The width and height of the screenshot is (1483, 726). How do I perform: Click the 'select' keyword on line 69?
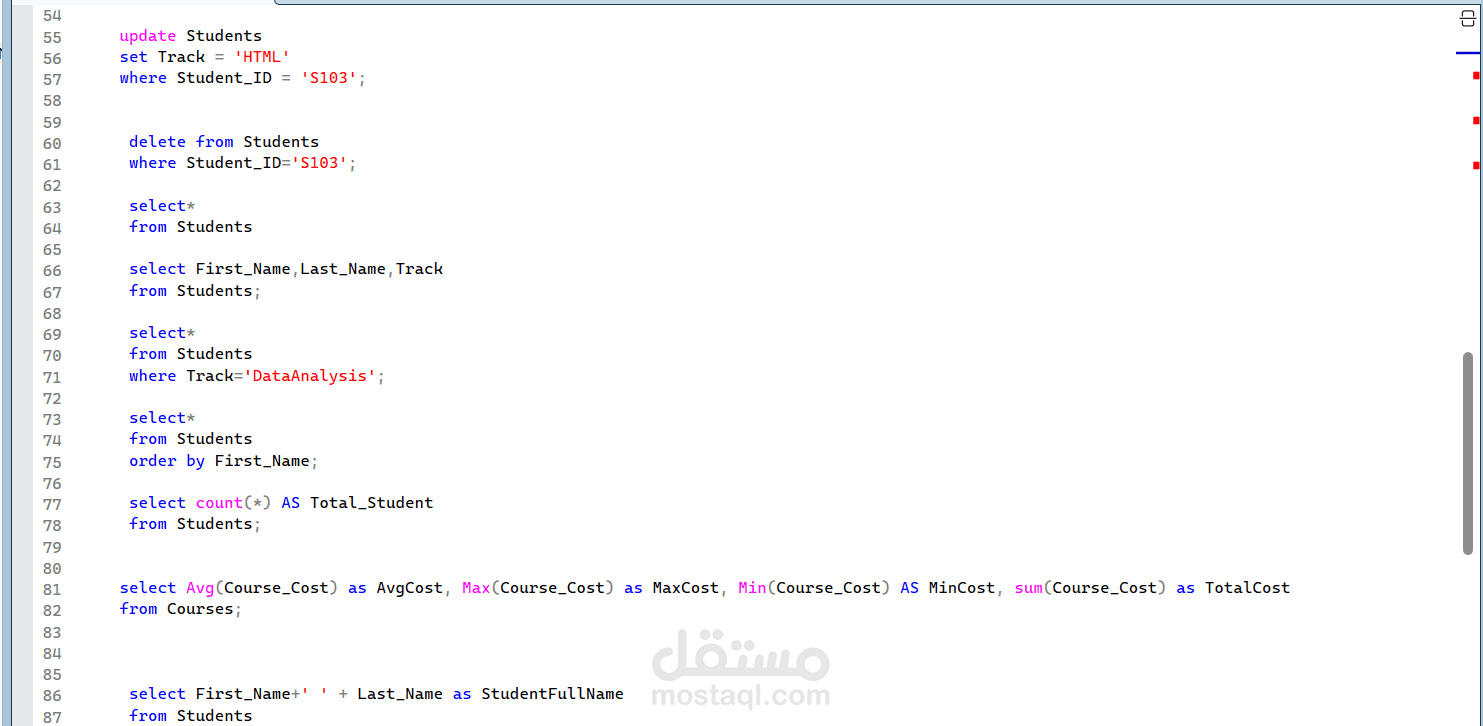coord(157,333)
